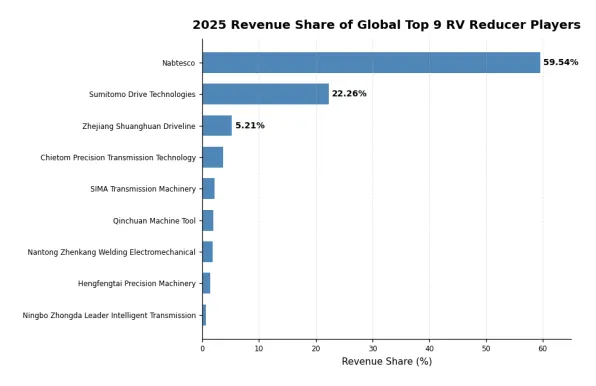The width and height of the screenshot is (596, 386).
Task: Click the x-axis tick label 40
Action: (430, 349)
